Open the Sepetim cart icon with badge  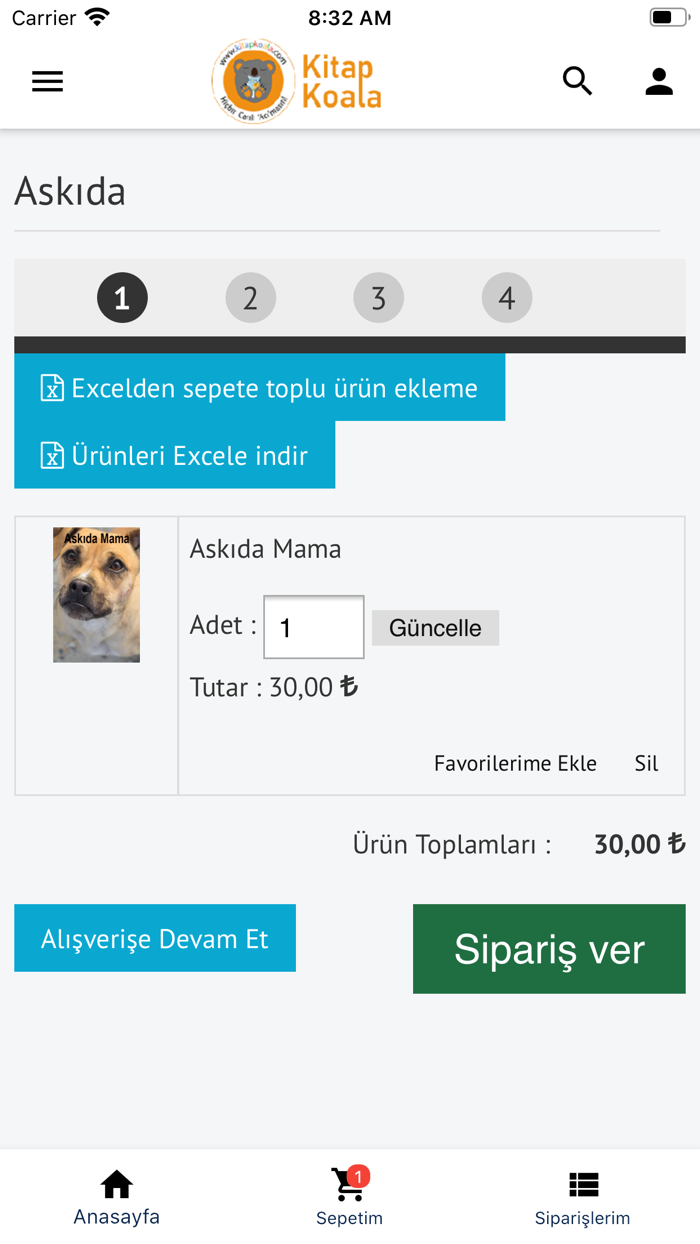349,1185
